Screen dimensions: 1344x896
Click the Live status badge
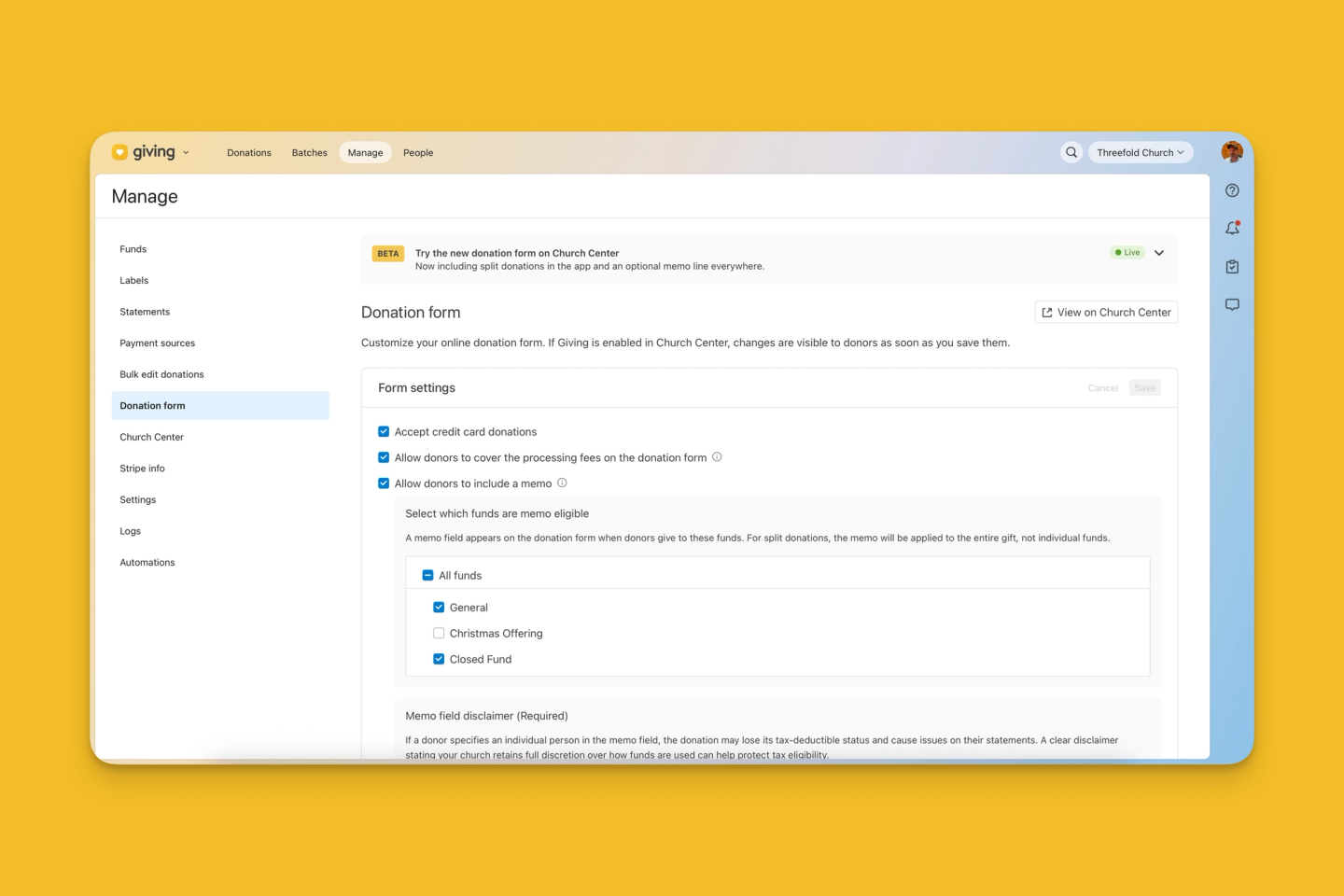tap(1127, 253)
